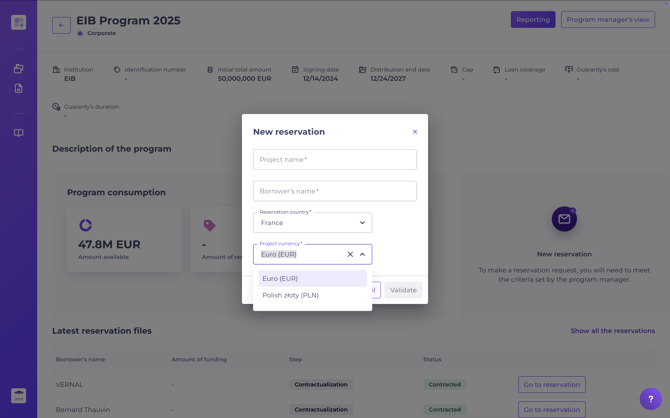Viewport: 670px width, 418px height.
Task: Open the document icon in sidebar
Action: [18, 88]
